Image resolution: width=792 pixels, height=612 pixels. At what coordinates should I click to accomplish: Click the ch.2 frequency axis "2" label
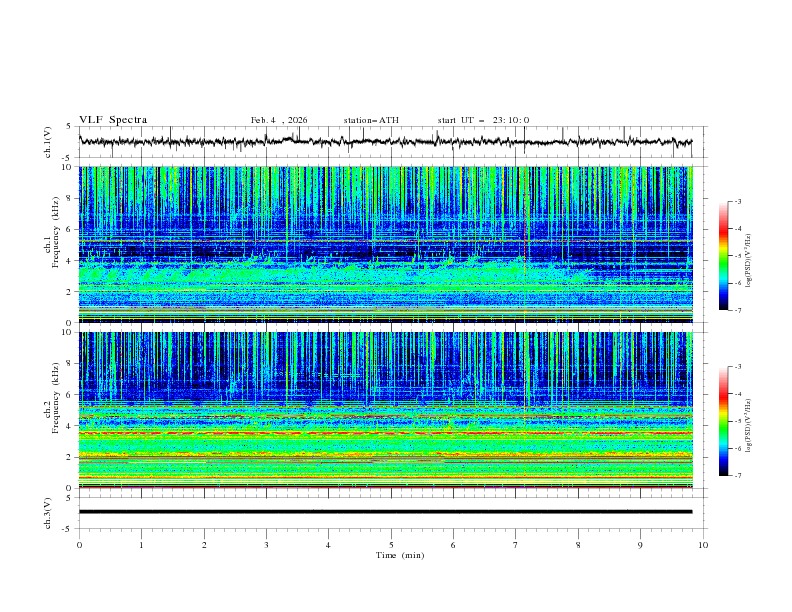click(70, 457)
